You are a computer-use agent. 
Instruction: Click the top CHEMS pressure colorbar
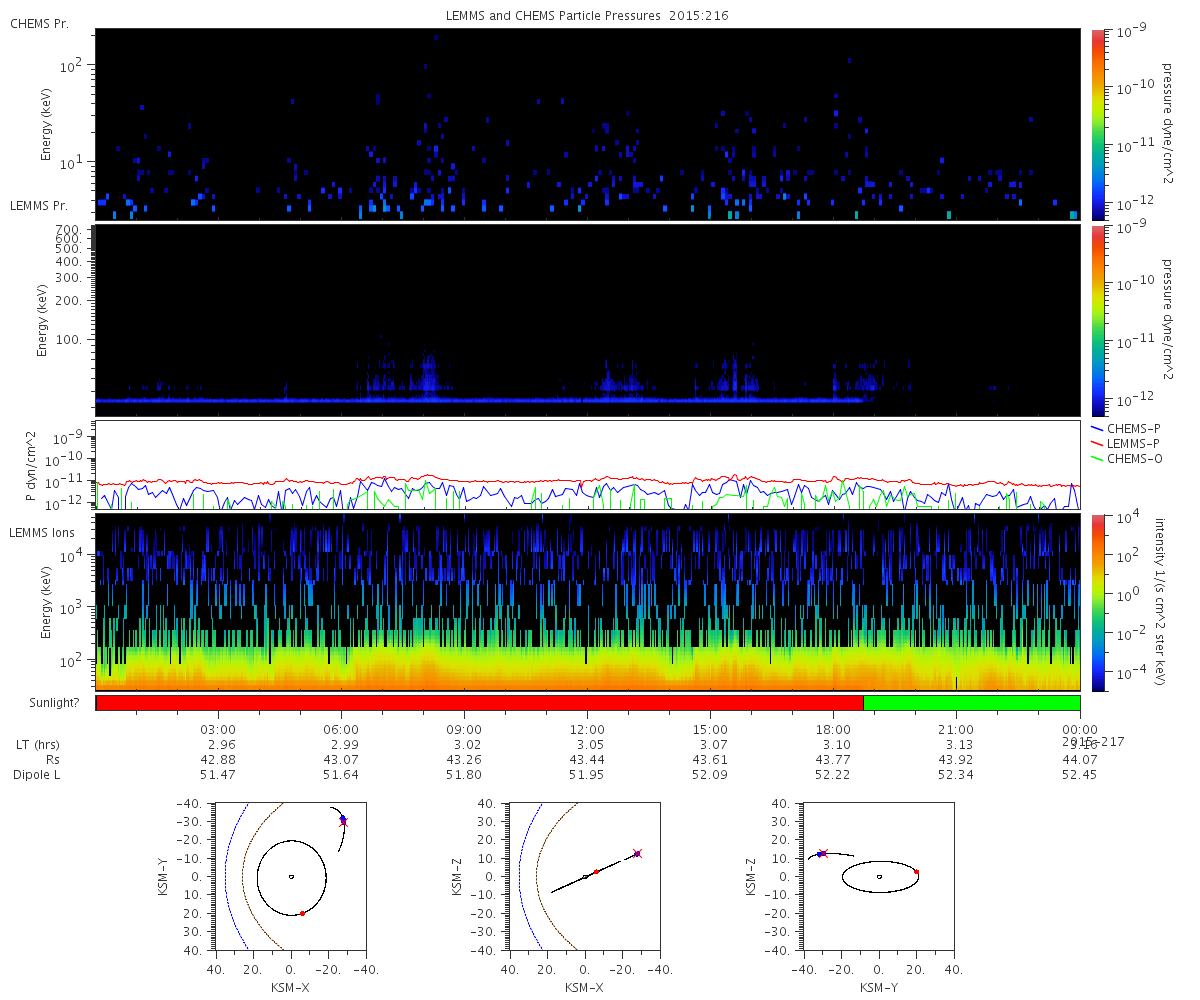(x=1098, y=123)
